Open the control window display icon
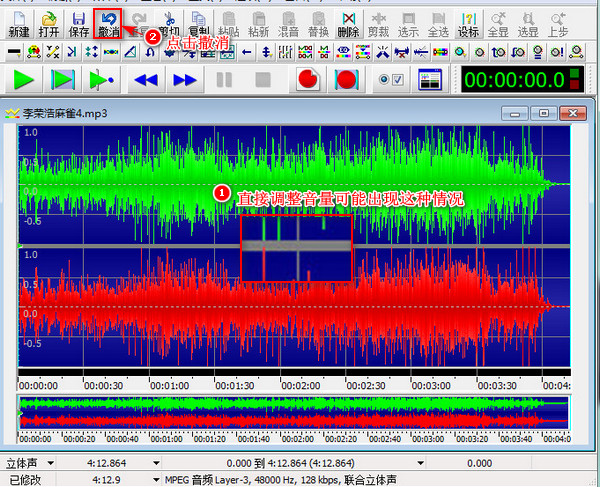The width and height of the screenshot is (600, 487). point(430,80)
